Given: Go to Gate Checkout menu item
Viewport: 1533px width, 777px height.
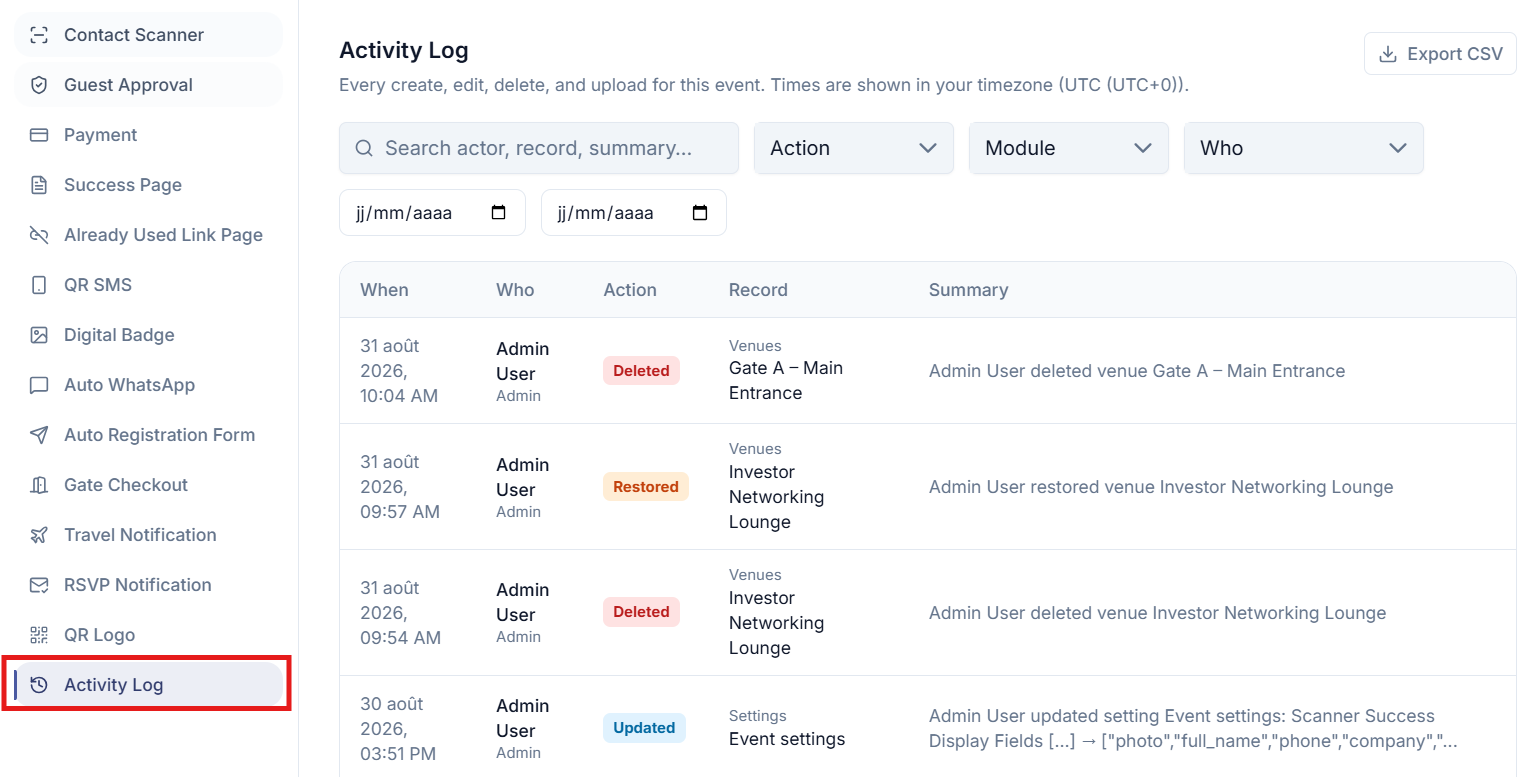Looking at the screenshot, I should tap(149, 485).
